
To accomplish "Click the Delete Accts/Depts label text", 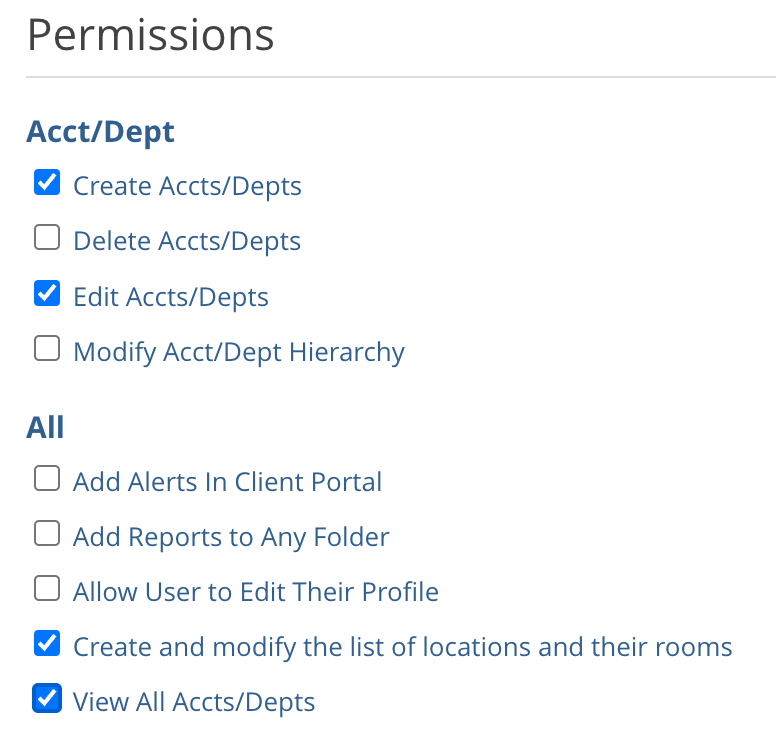I will pyautogui.click(x=187, y=241).
